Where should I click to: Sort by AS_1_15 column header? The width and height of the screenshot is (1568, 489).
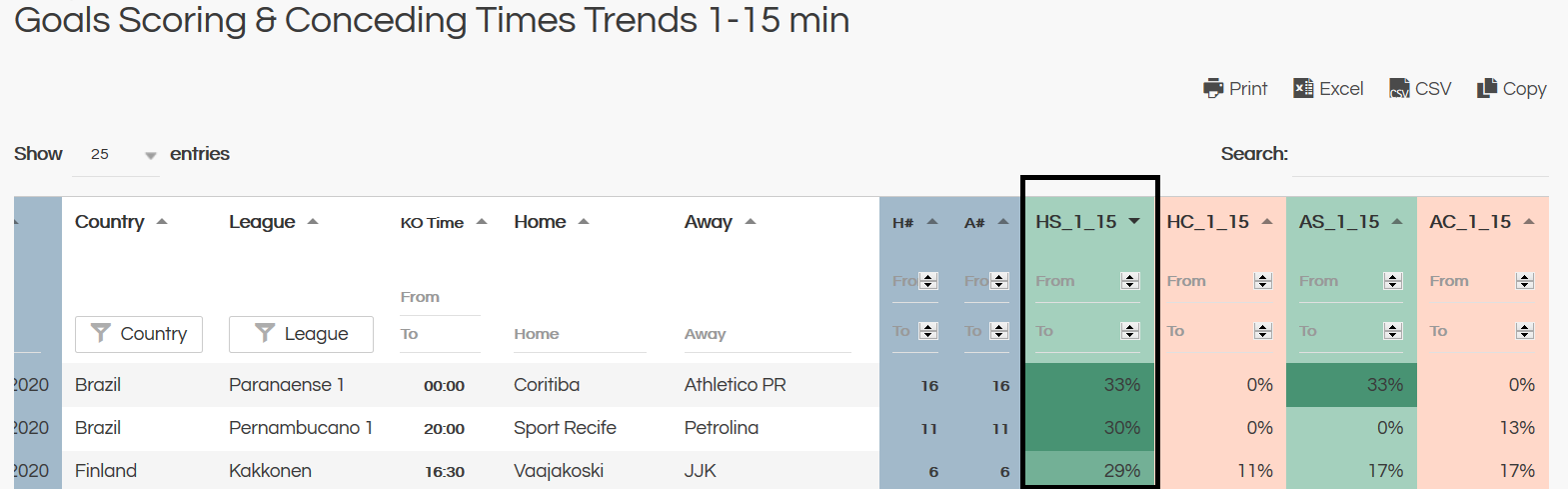point(1339,222)
